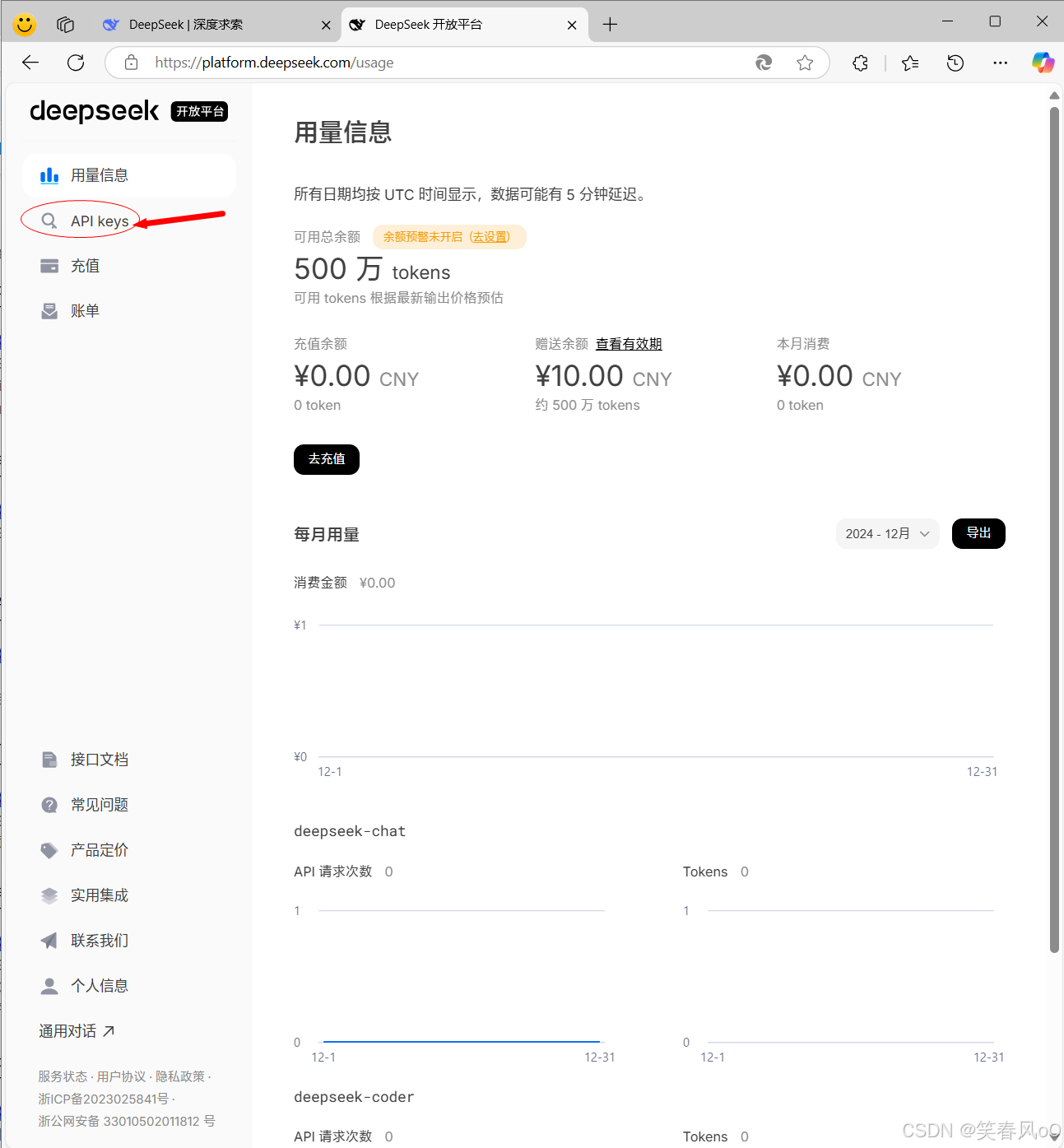The width and height of the screenshot is (1064, 1148).
Task: Click the 服务状态 footer link
Action: [x=63, y=1076]
